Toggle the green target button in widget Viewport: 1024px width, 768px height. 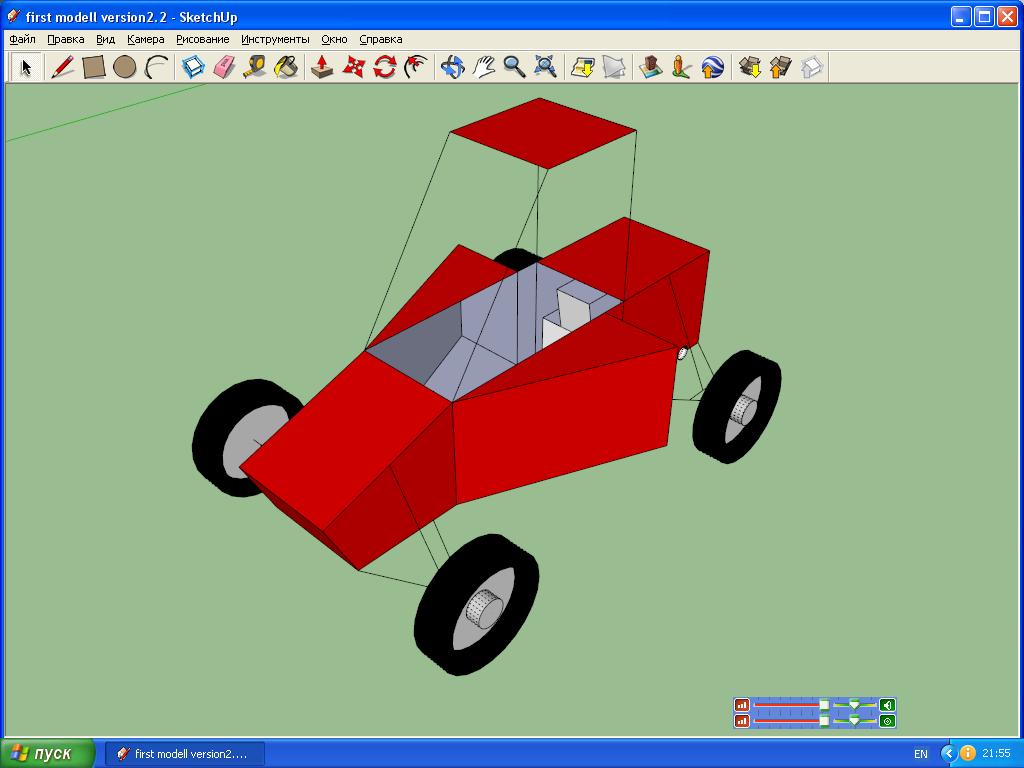[887, 721]
